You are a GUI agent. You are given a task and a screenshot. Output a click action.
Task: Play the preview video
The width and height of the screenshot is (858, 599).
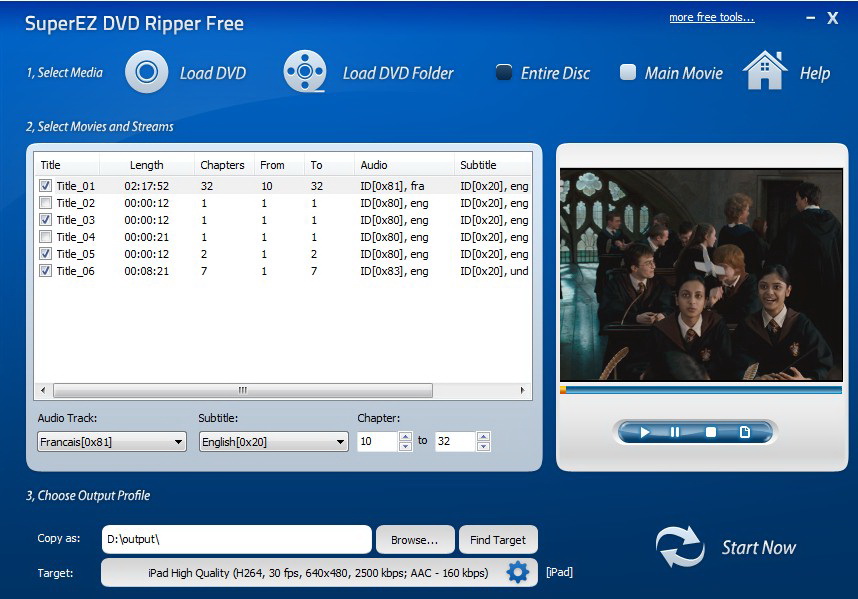pos(645,432)
